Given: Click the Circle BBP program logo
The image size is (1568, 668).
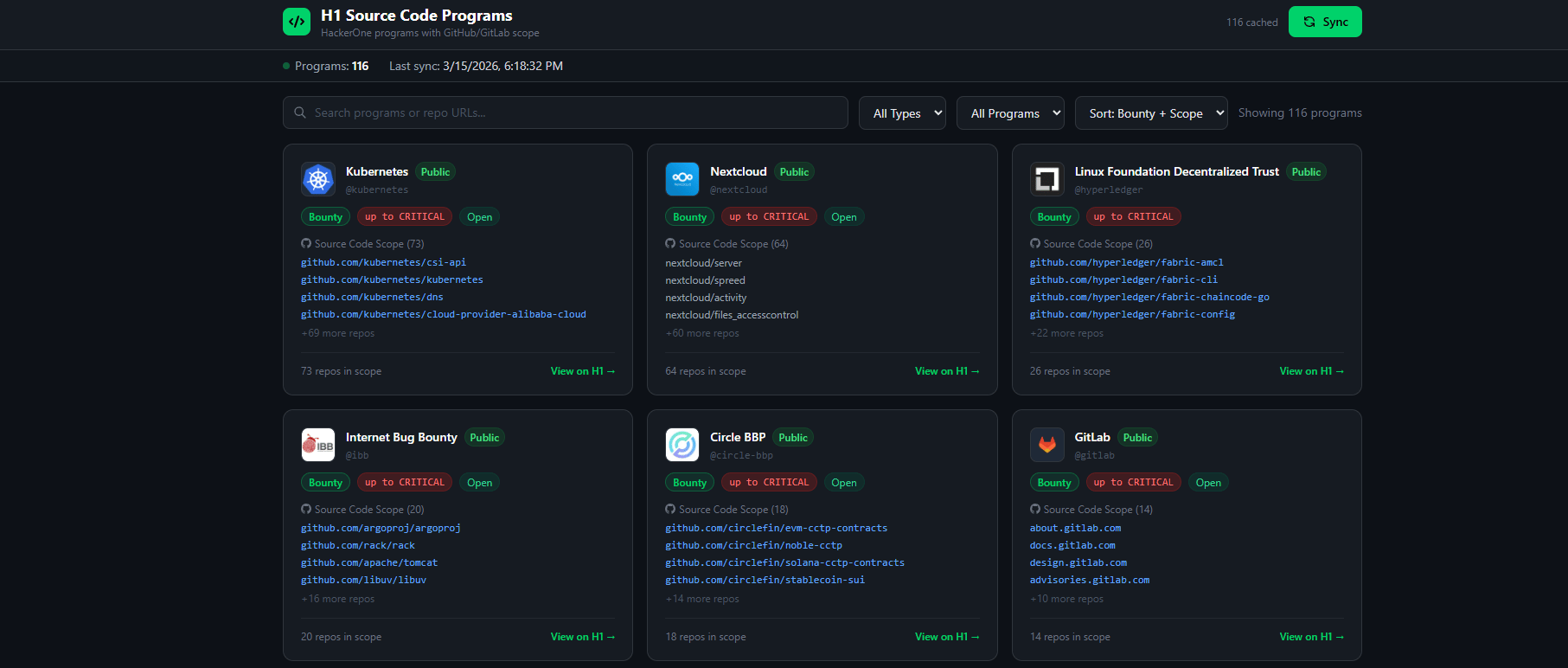Looking at the screenshot, I should 682,445.
